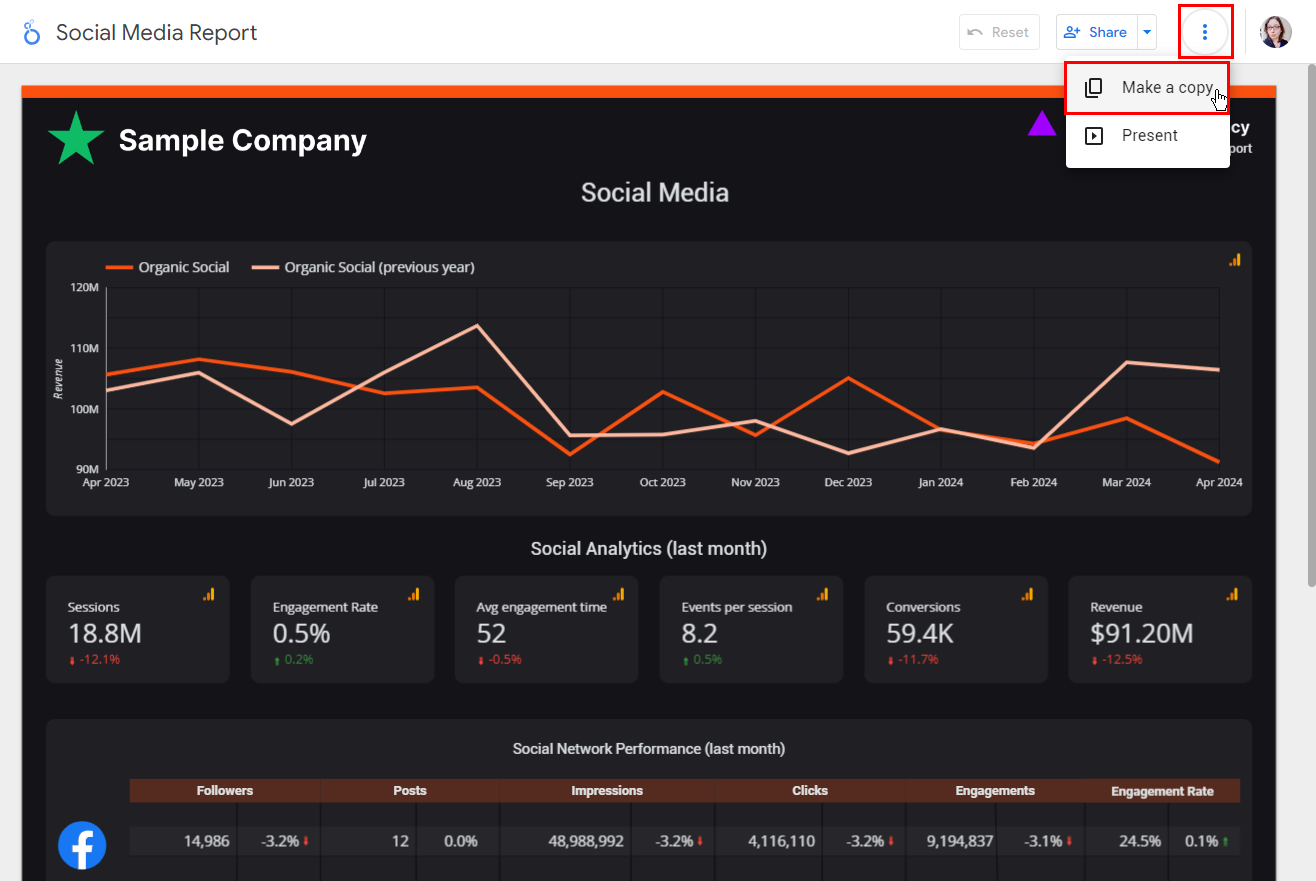This screenshot has width=1316, height=881.
Task: Click the analytics icon on Sessions card
Action: click(209, 594)
